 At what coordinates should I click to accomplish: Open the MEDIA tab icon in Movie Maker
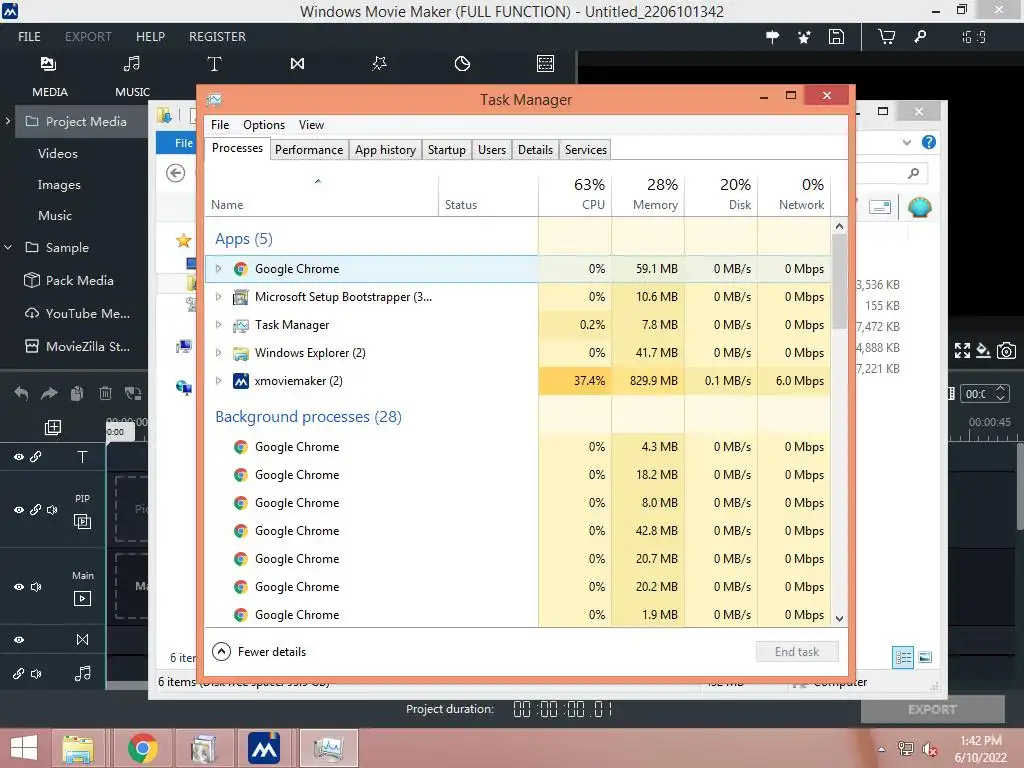tap(48, 63)
